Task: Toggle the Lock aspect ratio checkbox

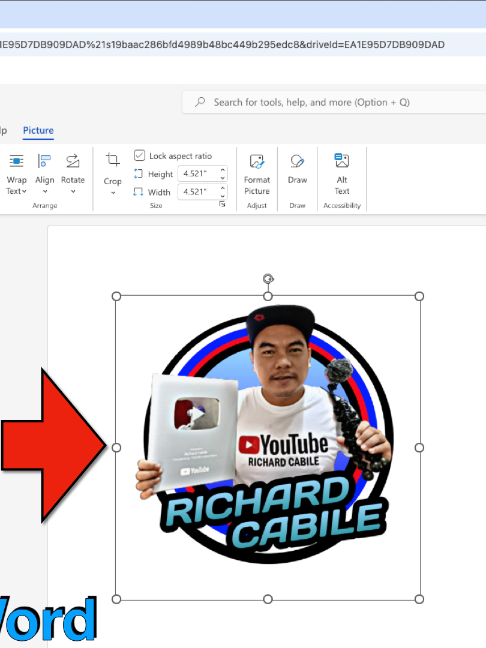Action: 139,155
